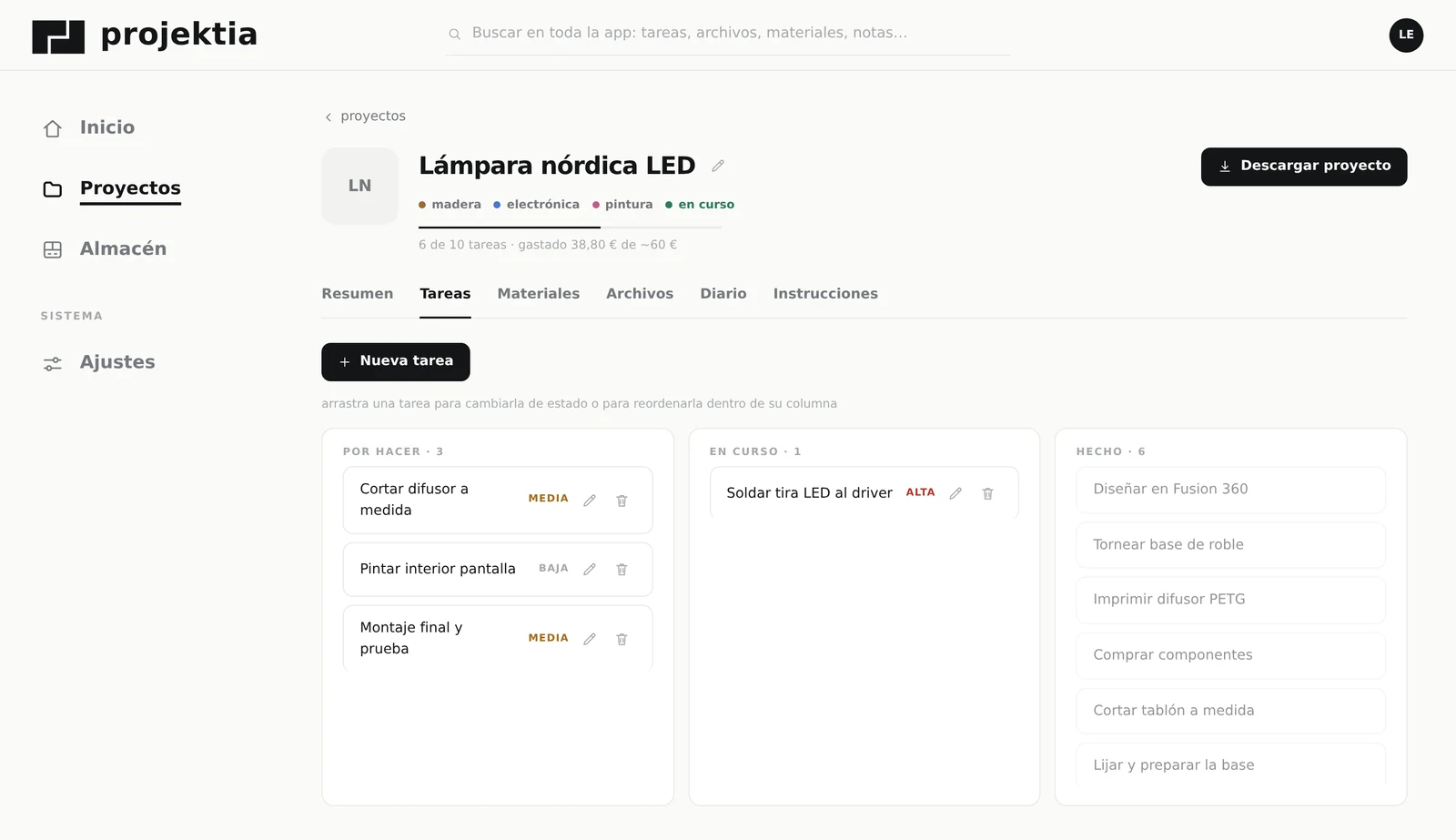The width and height of the screenshot is (1456, 840).
Task: Open Ajustes in sidebar
Action: coord(117,362)
